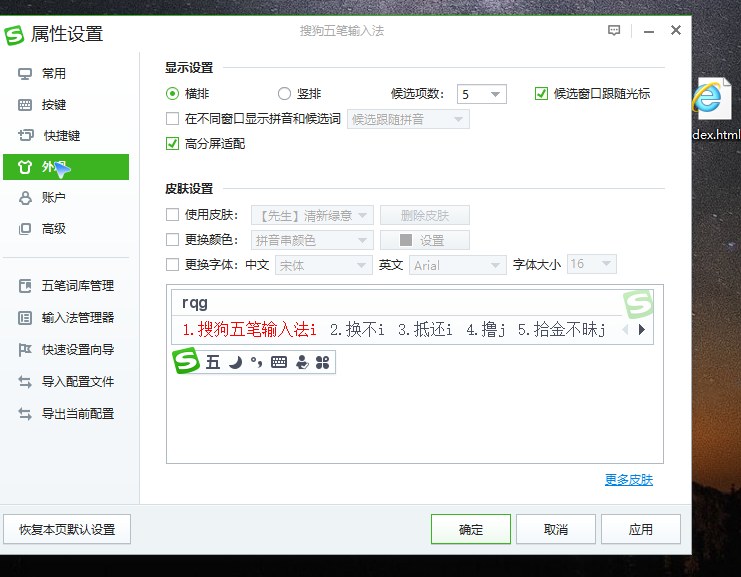Enable the 使用皮肤 checkbox

tap(172, 215)
